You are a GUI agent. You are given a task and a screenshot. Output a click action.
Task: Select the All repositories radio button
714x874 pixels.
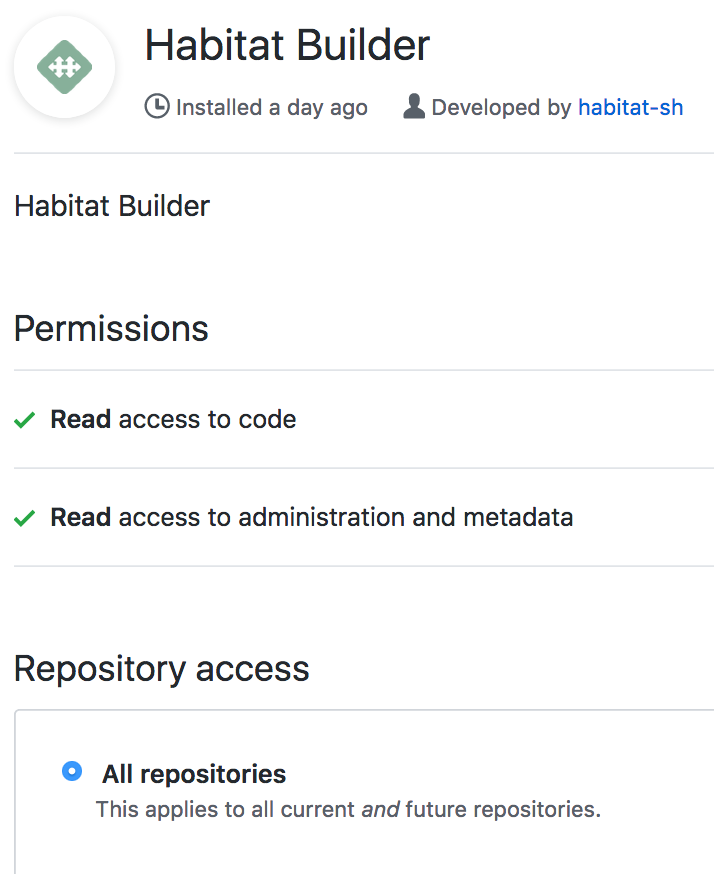click(x=72, y=771)
